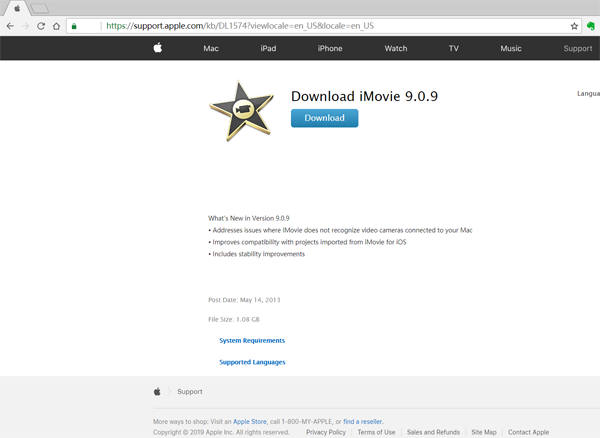This screenshot has height=438, width=600.
Task: Open the iPhone navigation item
Action: coord(330,48)
